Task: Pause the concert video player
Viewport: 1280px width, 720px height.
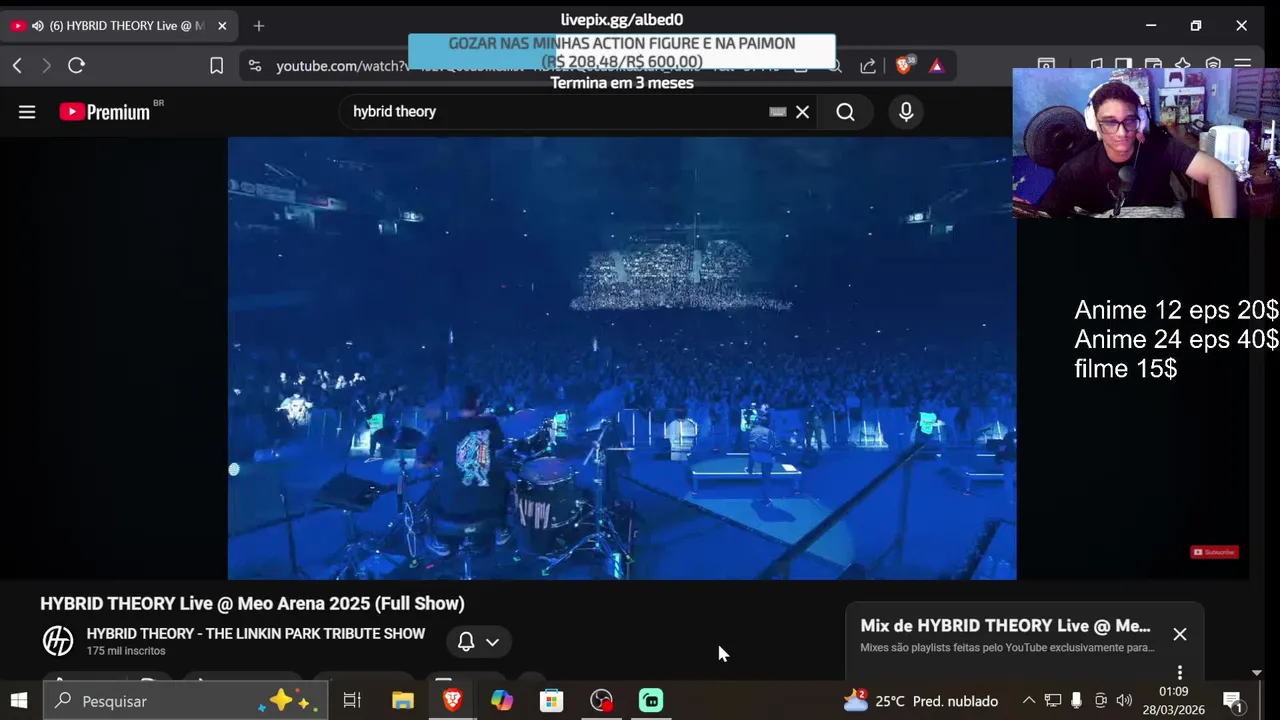Action: pyautogui.click(x=622, y=358)
